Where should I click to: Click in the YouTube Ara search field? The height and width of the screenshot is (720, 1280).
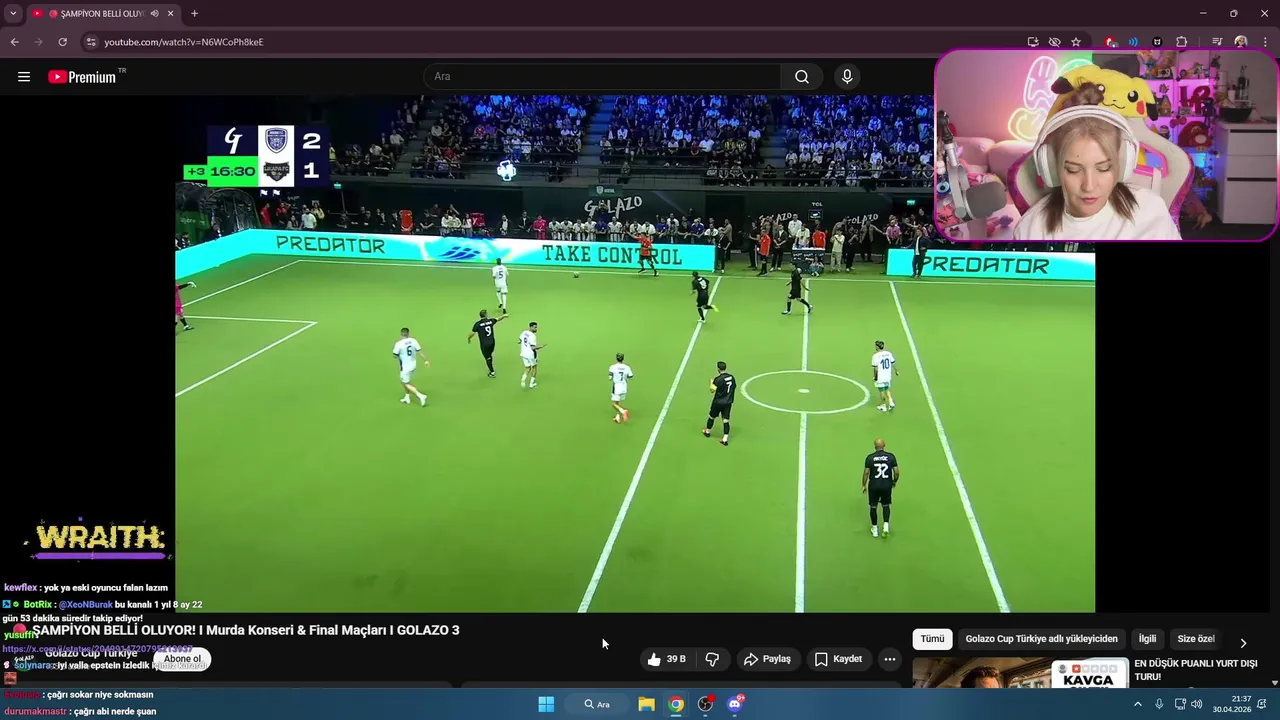pyautogui.click(x=603, y=77)
